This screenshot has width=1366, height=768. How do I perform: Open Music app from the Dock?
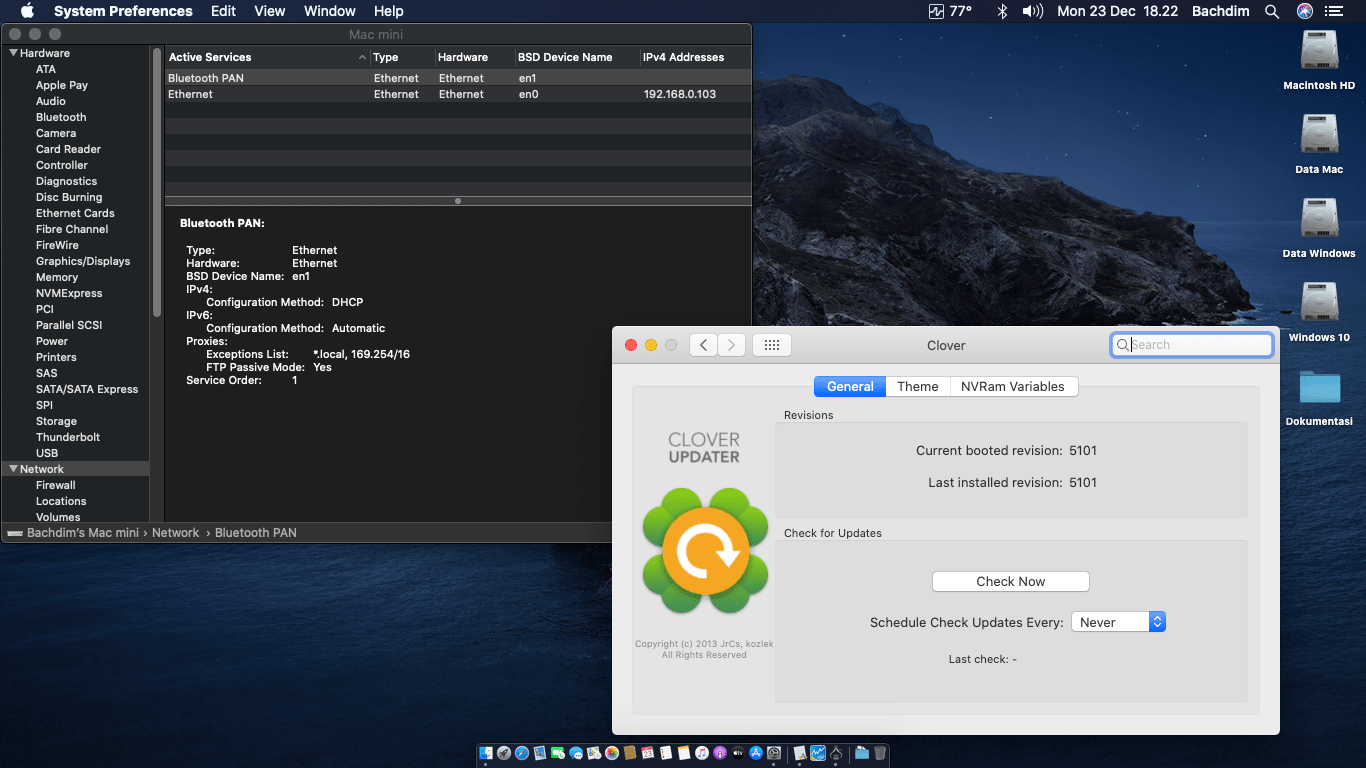pyautogui.click(x=702, y=753)
